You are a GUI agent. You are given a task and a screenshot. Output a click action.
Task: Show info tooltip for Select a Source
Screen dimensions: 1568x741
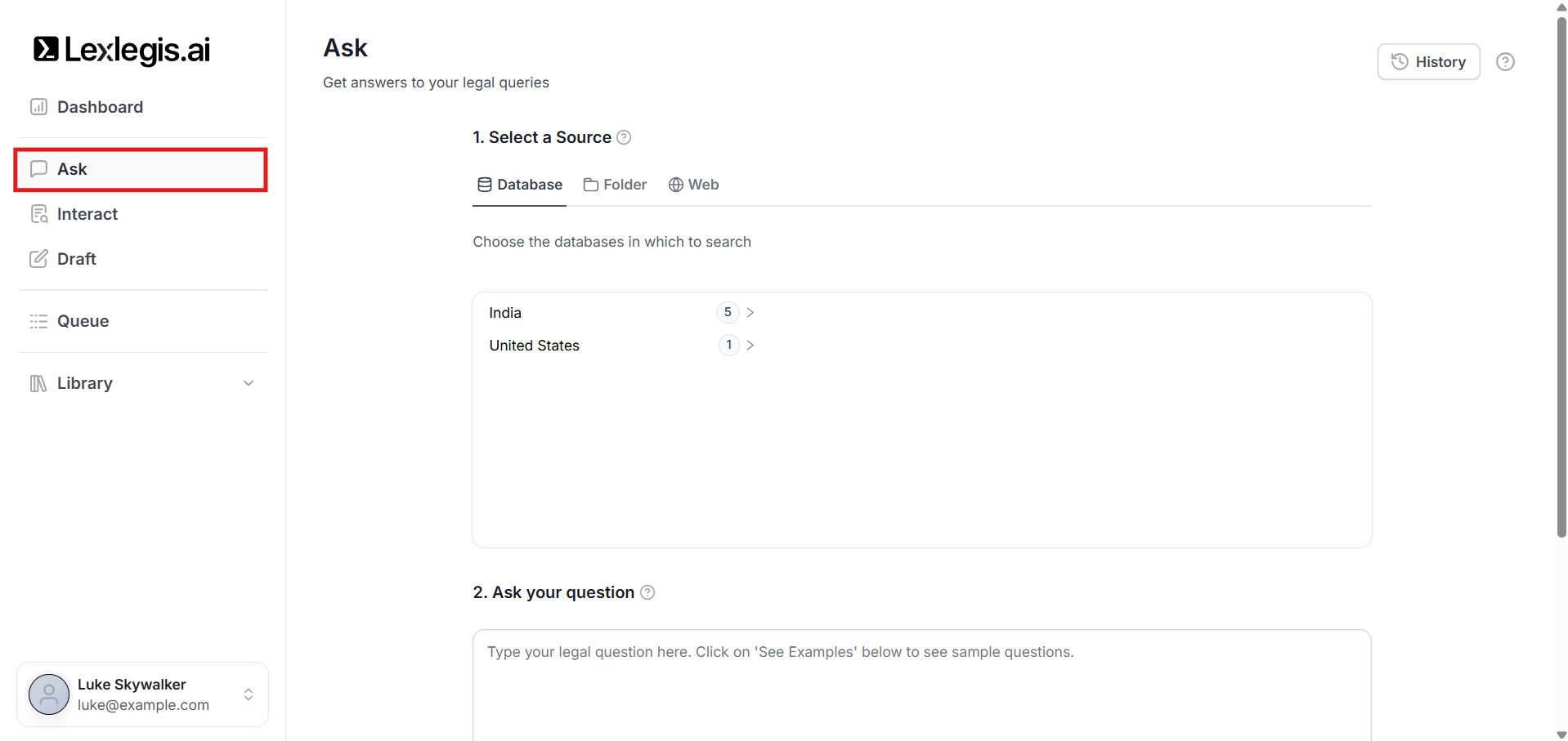(624, 137)
